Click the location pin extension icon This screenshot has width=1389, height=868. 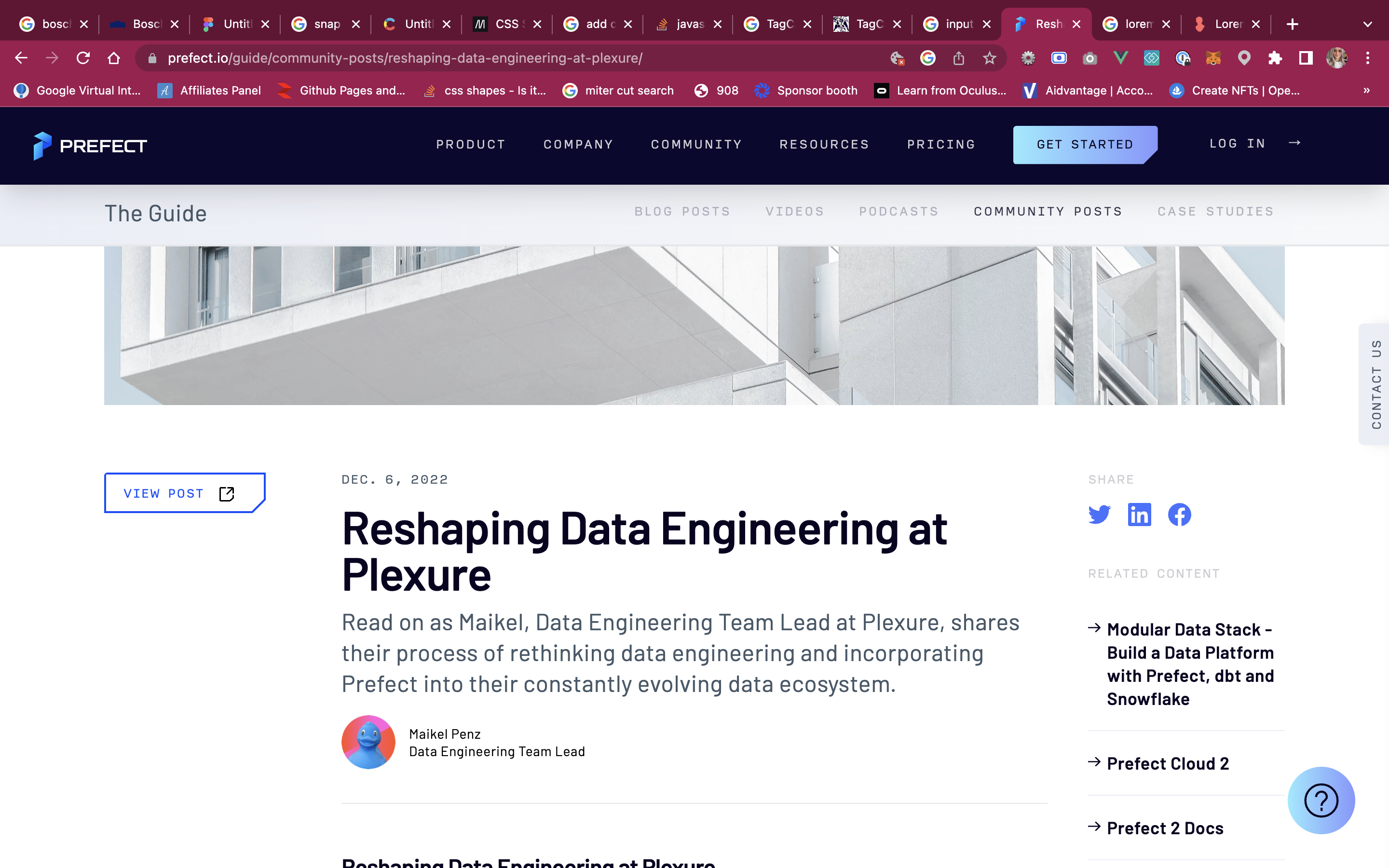(1244, 58)
